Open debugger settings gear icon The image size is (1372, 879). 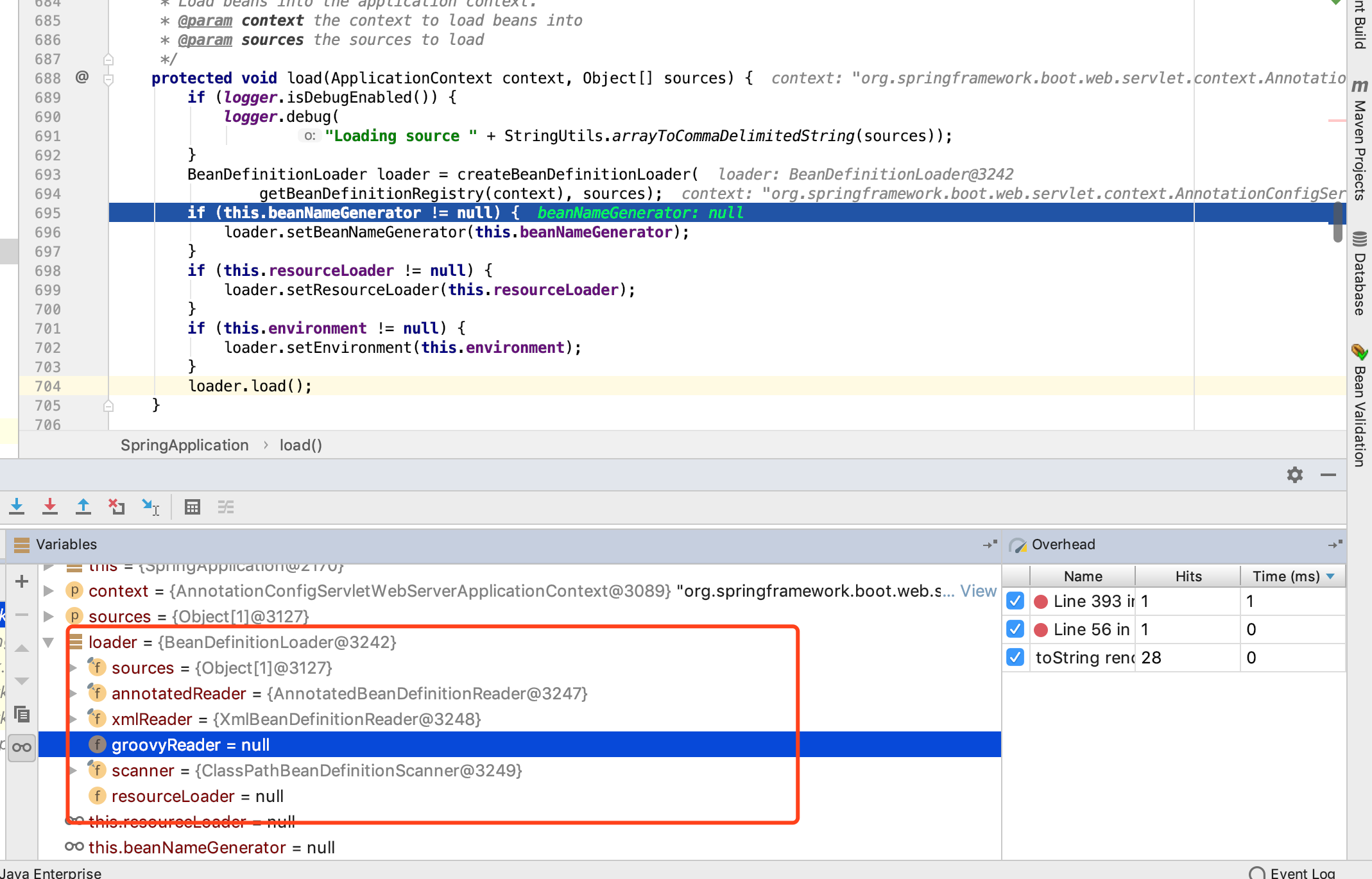coord(1294,475)
